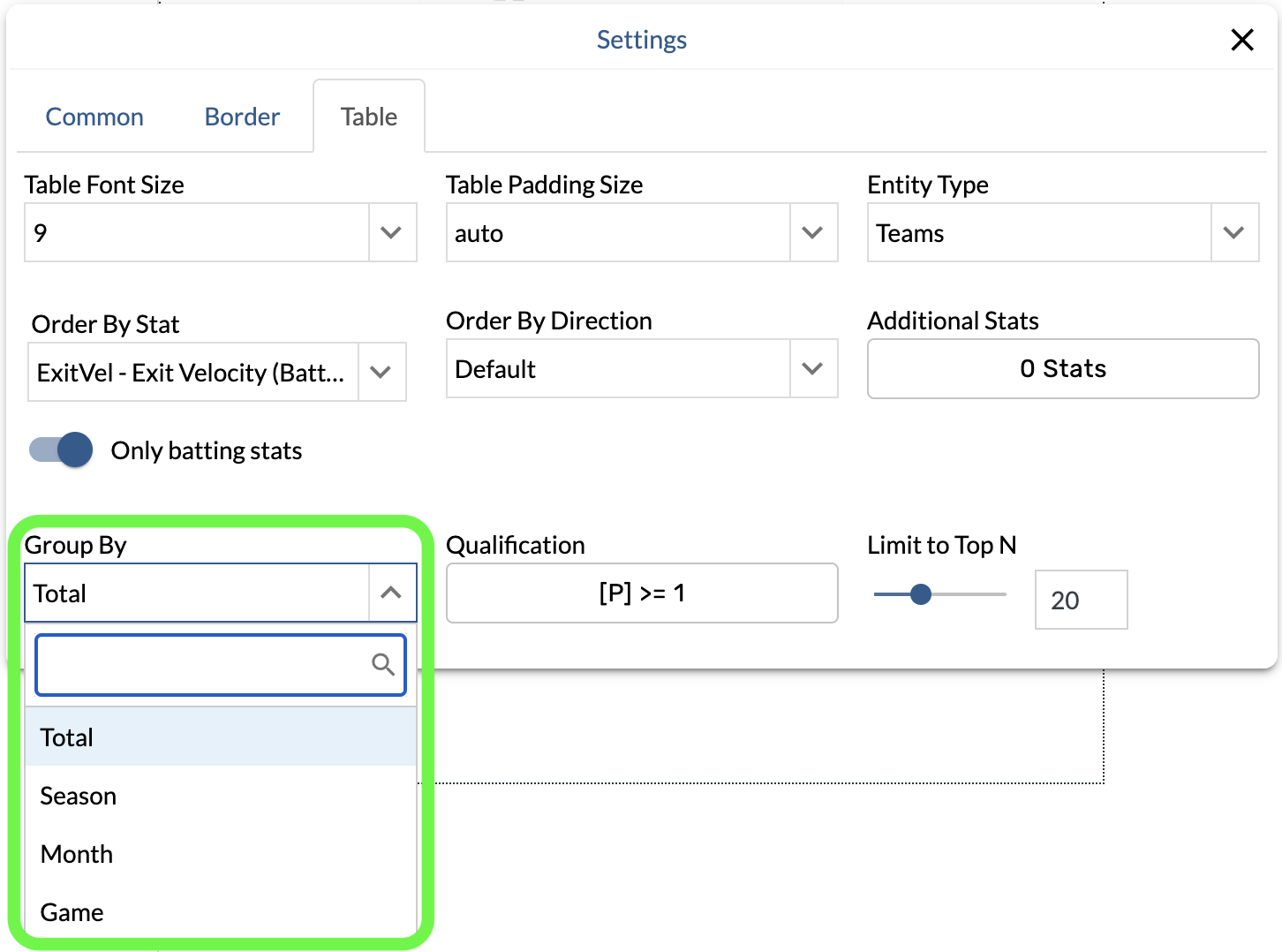Open the Order By Stat dropdown

pos(381,373)
